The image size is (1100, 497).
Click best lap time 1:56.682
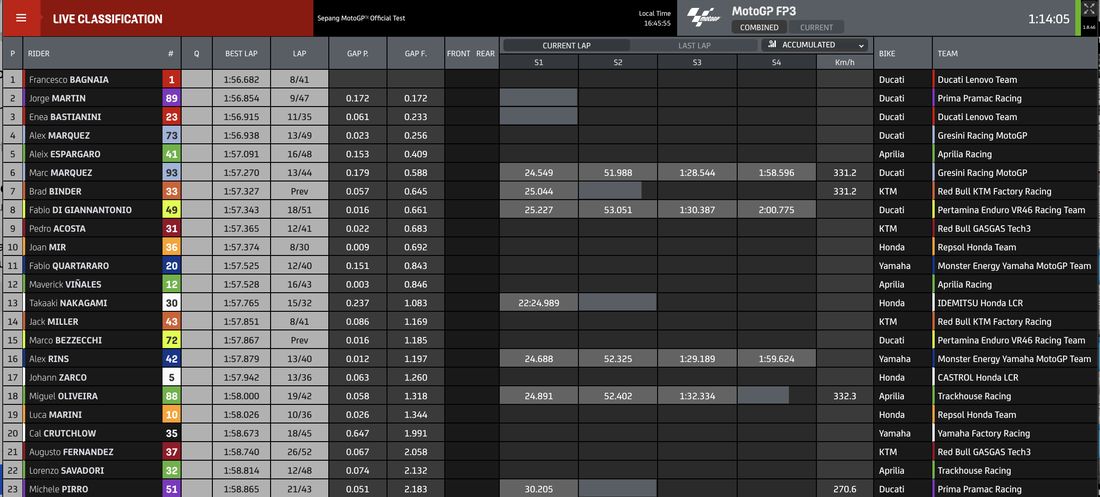pos(241,80)
